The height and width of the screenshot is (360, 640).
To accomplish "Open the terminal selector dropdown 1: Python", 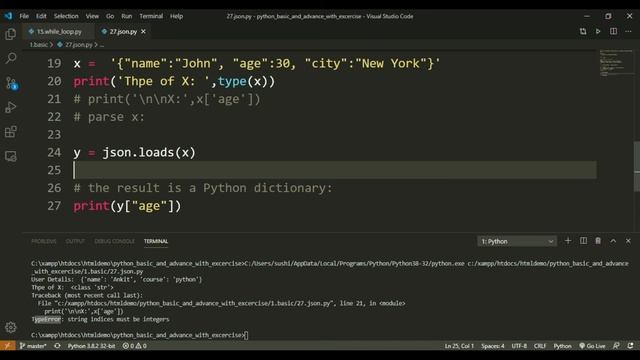I will coord(517,241).
